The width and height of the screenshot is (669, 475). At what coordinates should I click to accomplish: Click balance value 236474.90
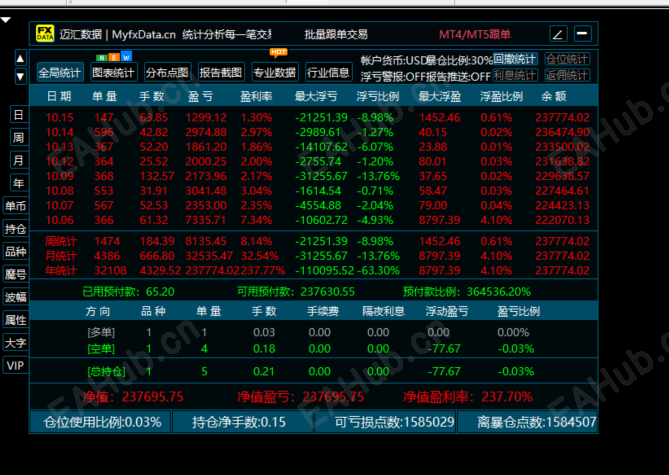point(562,132)
